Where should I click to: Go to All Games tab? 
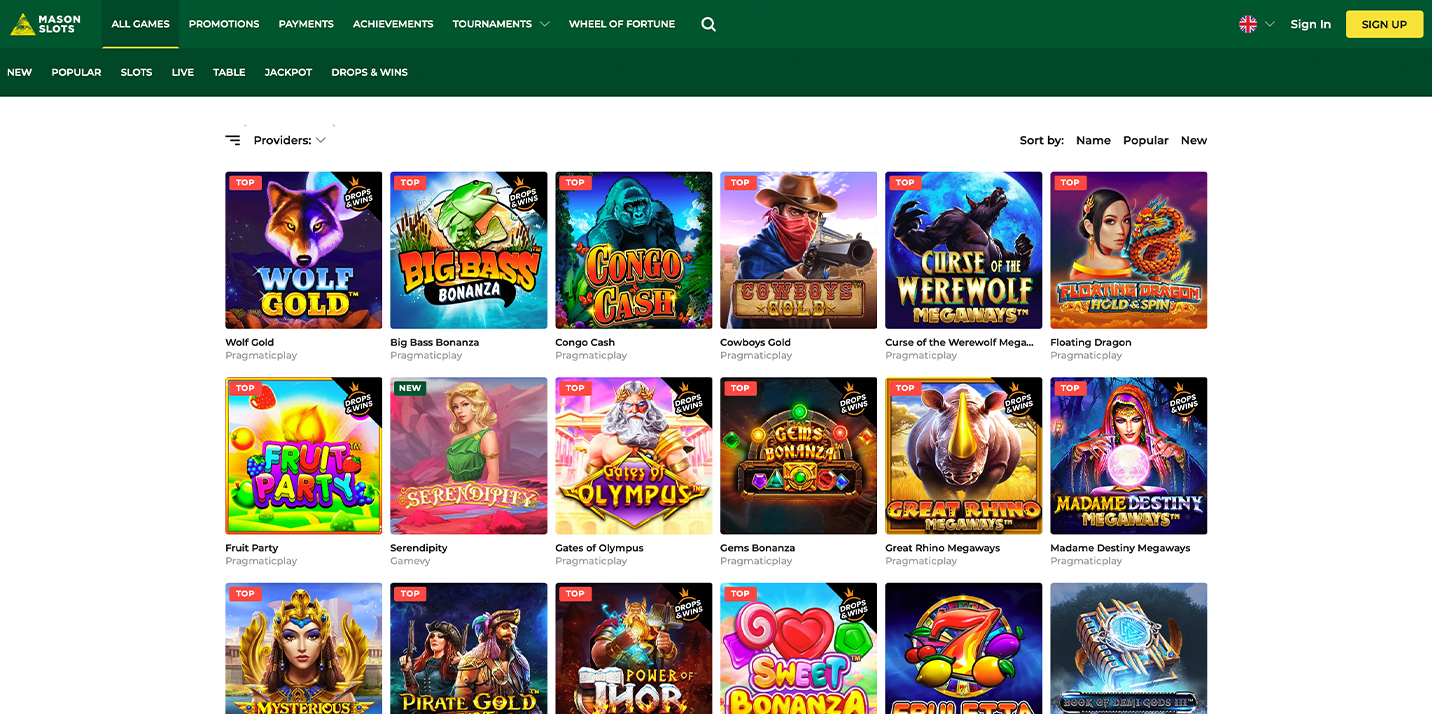pyautogui.click(x=140, y=24)
